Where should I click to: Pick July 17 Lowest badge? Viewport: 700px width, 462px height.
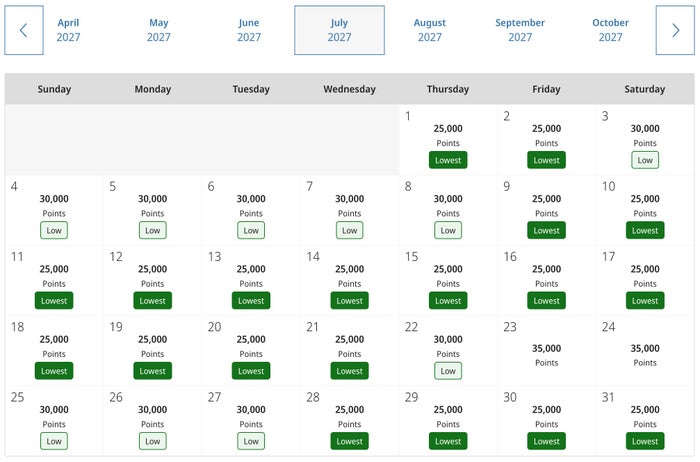pyautogui.click(x=645, y=300)
